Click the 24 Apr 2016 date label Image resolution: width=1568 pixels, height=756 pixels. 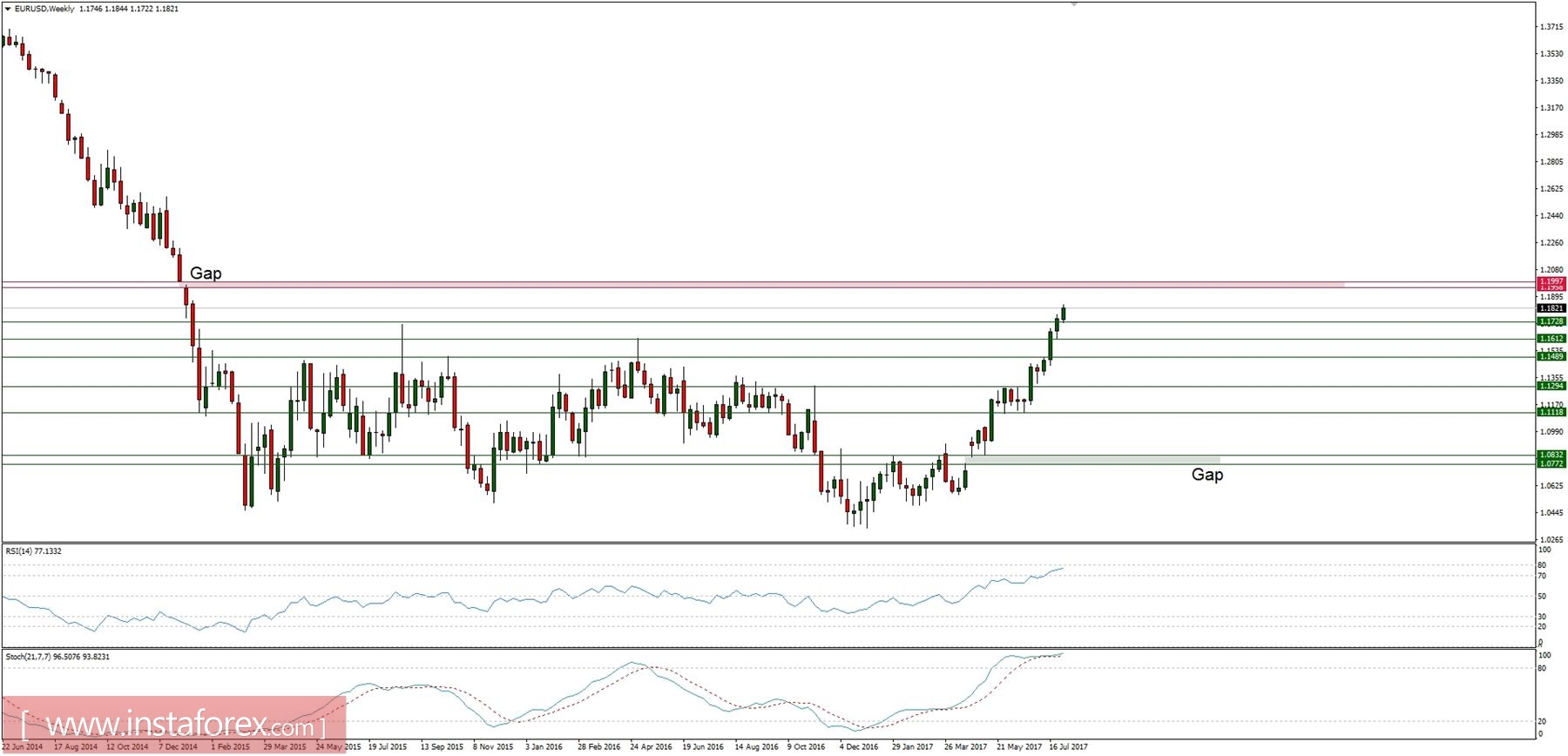(x=651, y=747)
